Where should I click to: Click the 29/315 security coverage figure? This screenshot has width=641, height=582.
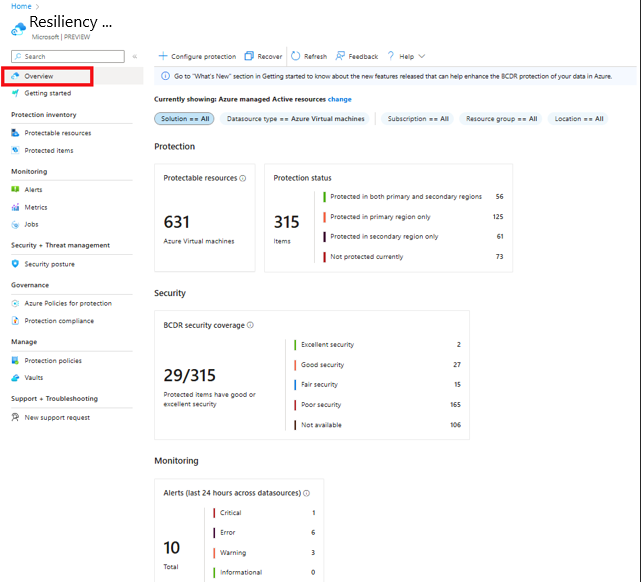(x=189, y=375)
